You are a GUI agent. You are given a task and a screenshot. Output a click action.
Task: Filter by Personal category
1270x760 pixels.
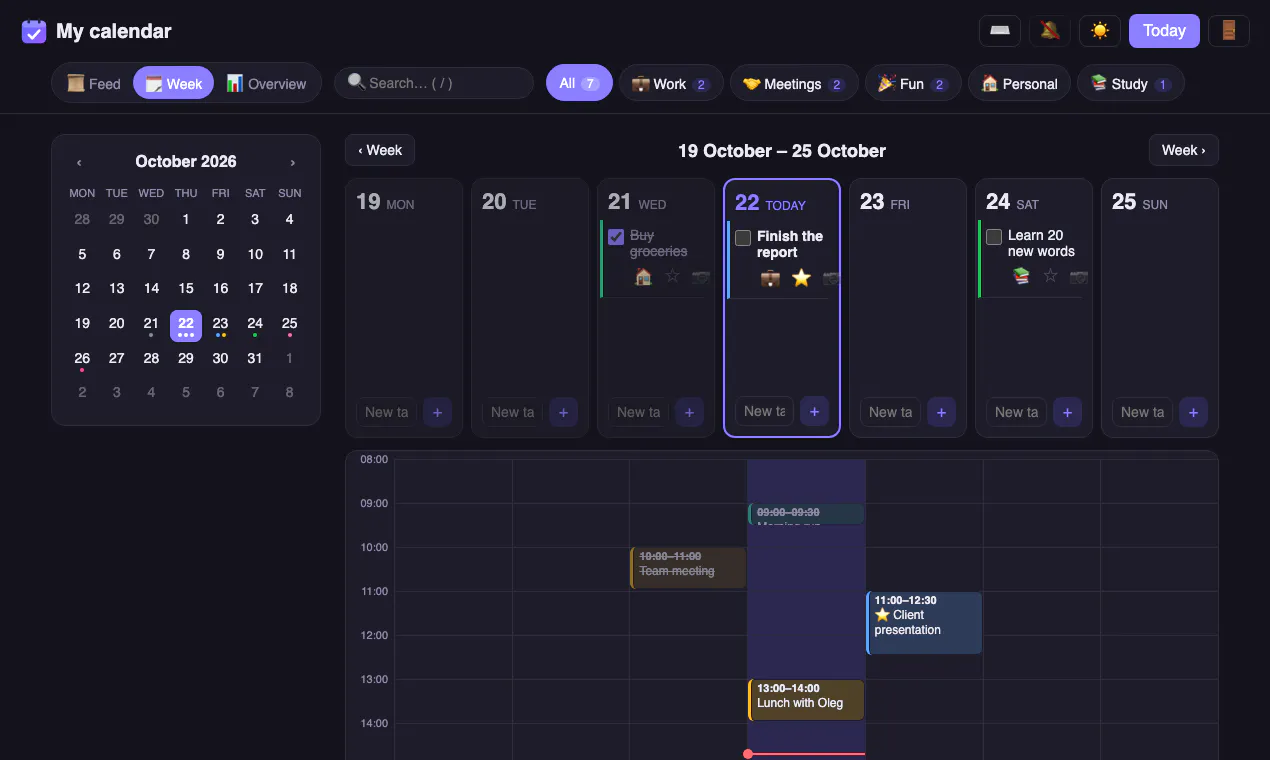[1019, 84]
